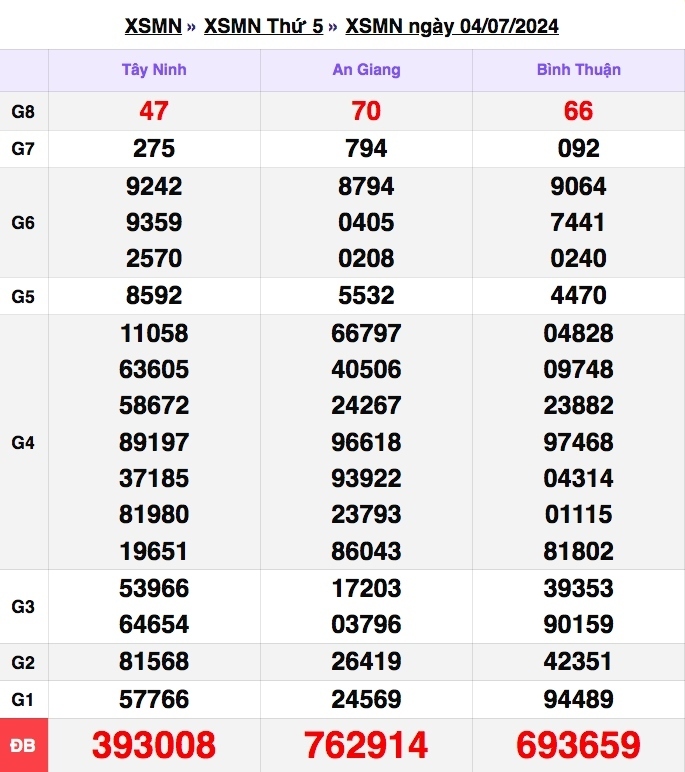Select G2 result 81568
This screenshot has height=772, width=685.
(x=154, y=661)
